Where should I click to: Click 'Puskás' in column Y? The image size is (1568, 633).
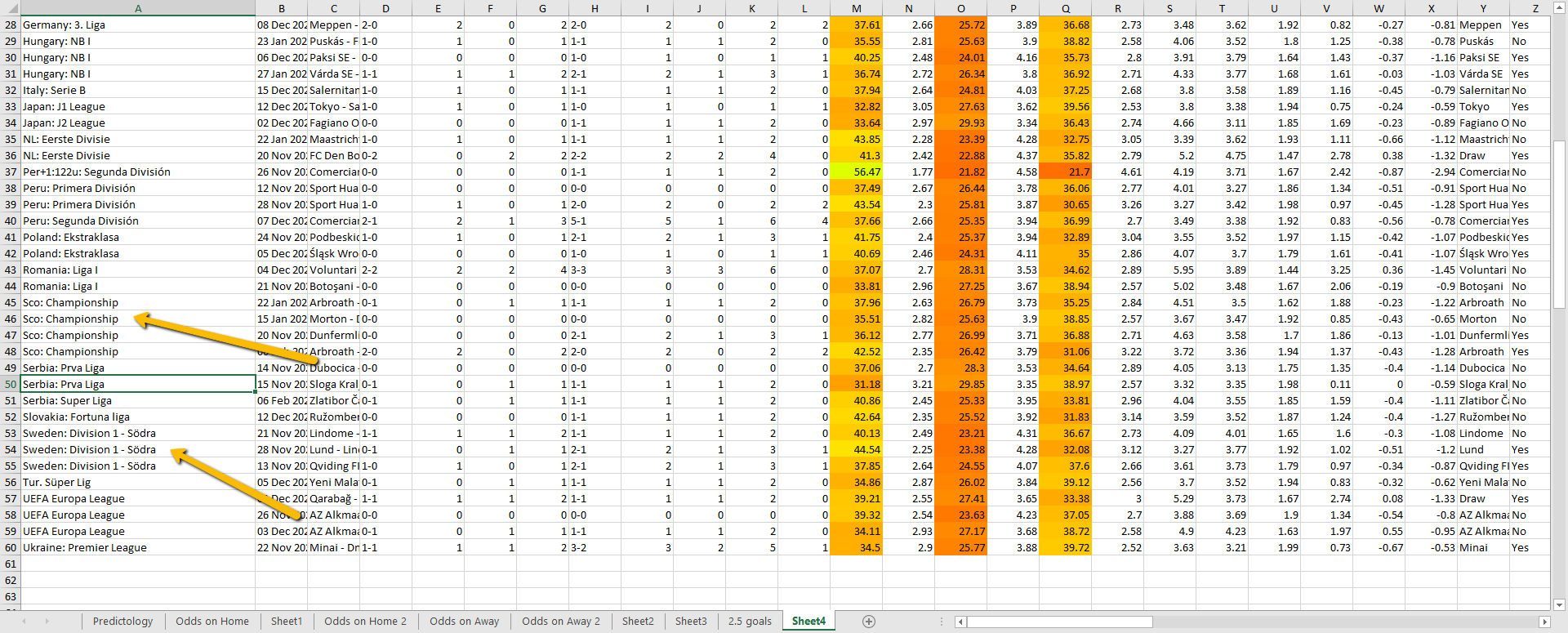pyautogui.click(x=1483, y=41)
